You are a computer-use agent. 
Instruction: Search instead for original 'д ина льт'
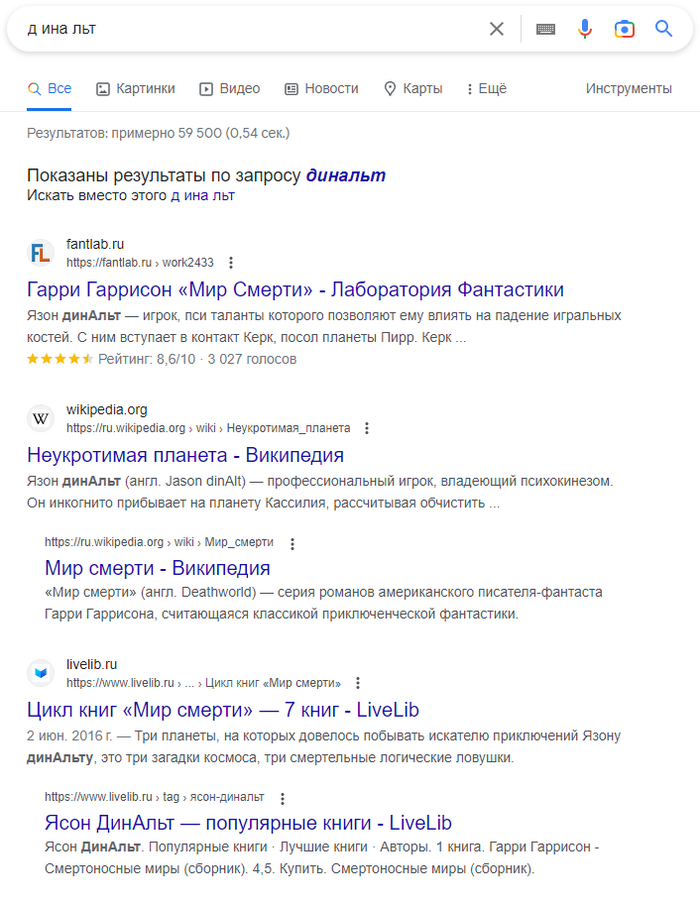[x=202, y=196]
